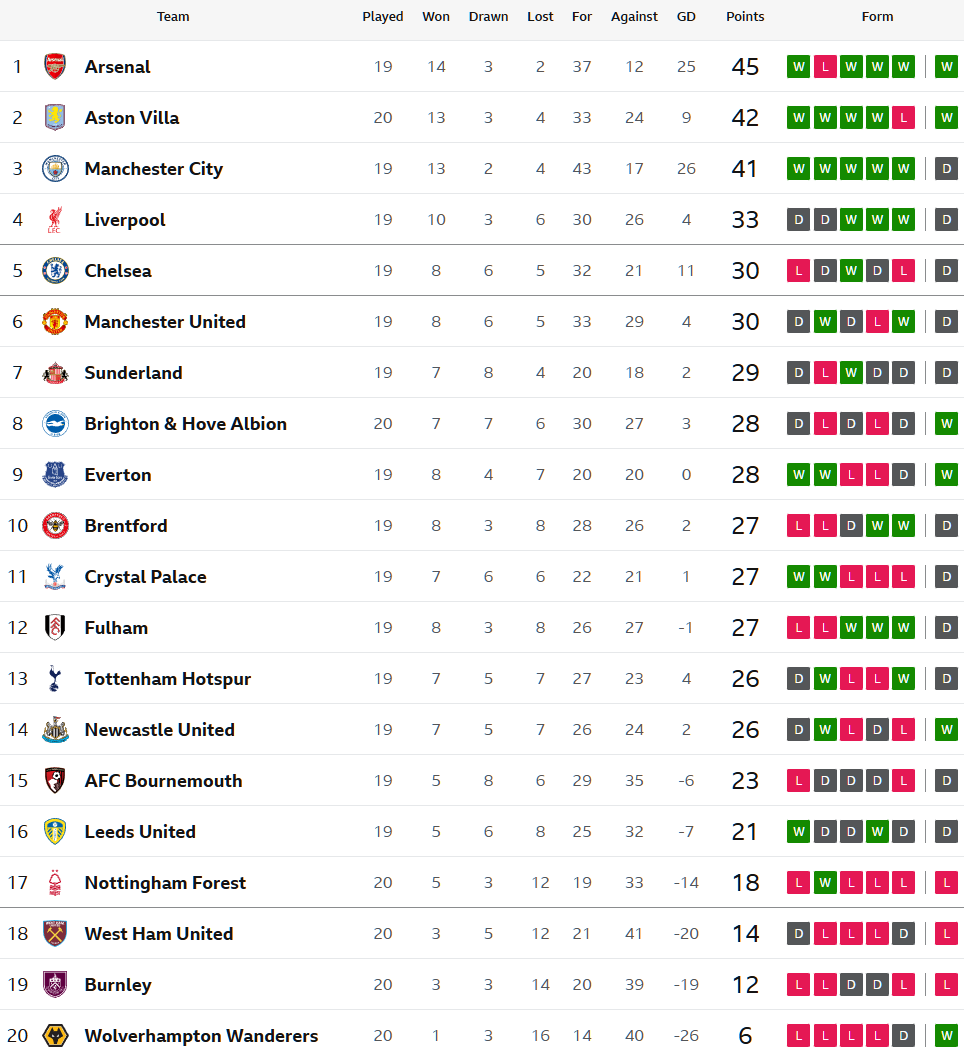Click the Everton club badge
The height and width of the screenshot is (1054, 964).
tap(55, 475)
